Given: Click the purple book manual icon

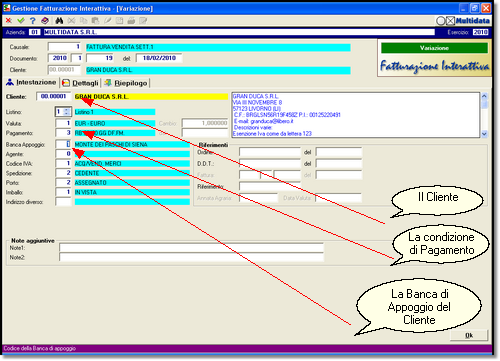Looking at the screenshot, I should pos(45,21).
